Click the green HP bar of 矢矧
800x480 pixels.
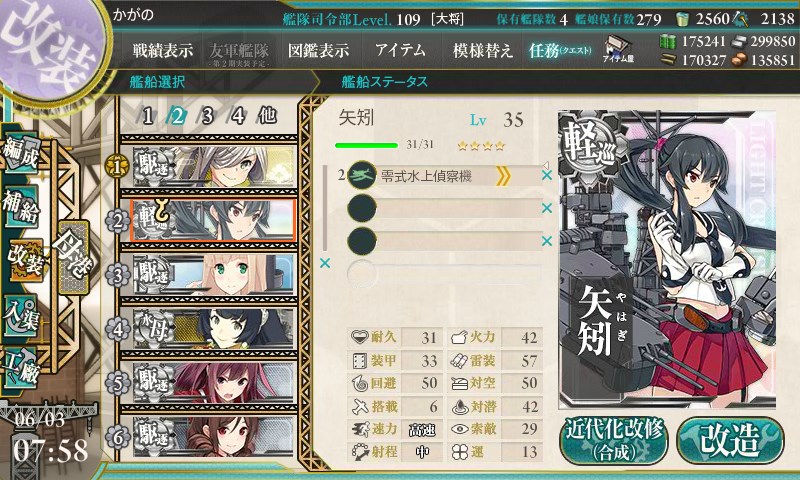pos(366,145)
